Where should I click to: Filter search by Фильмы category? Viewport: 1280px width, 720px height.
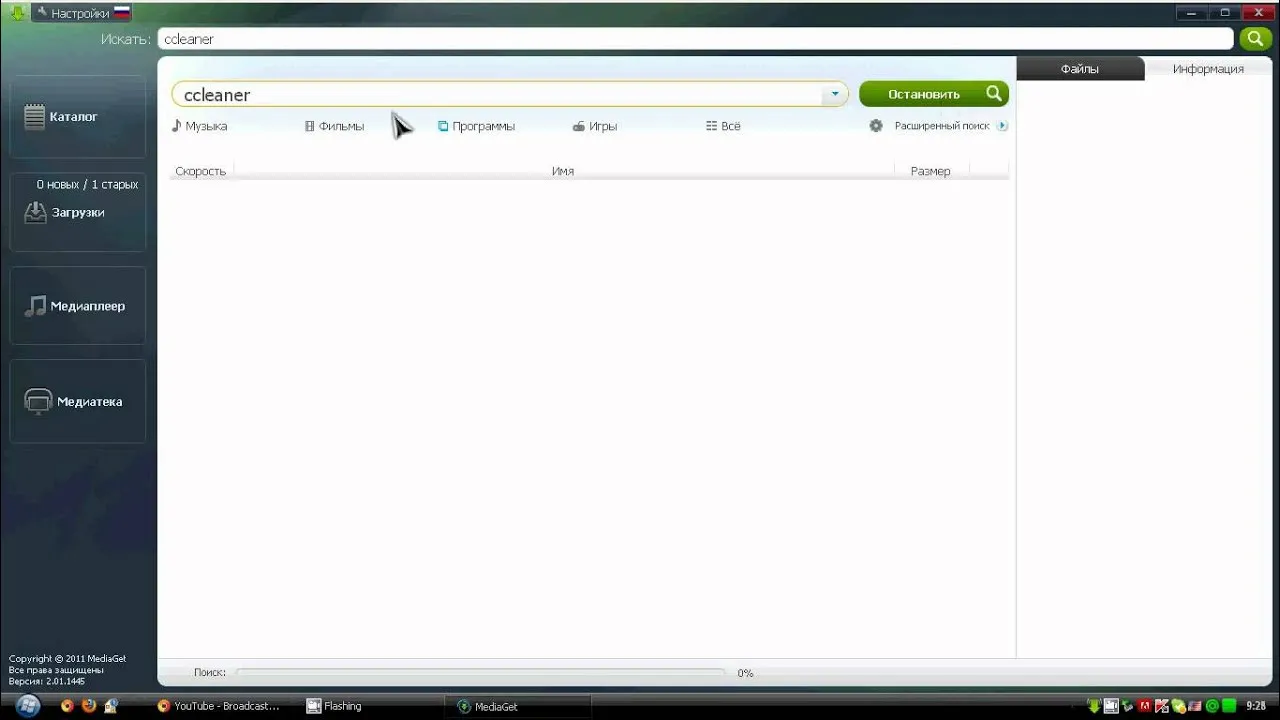point(334,126)
